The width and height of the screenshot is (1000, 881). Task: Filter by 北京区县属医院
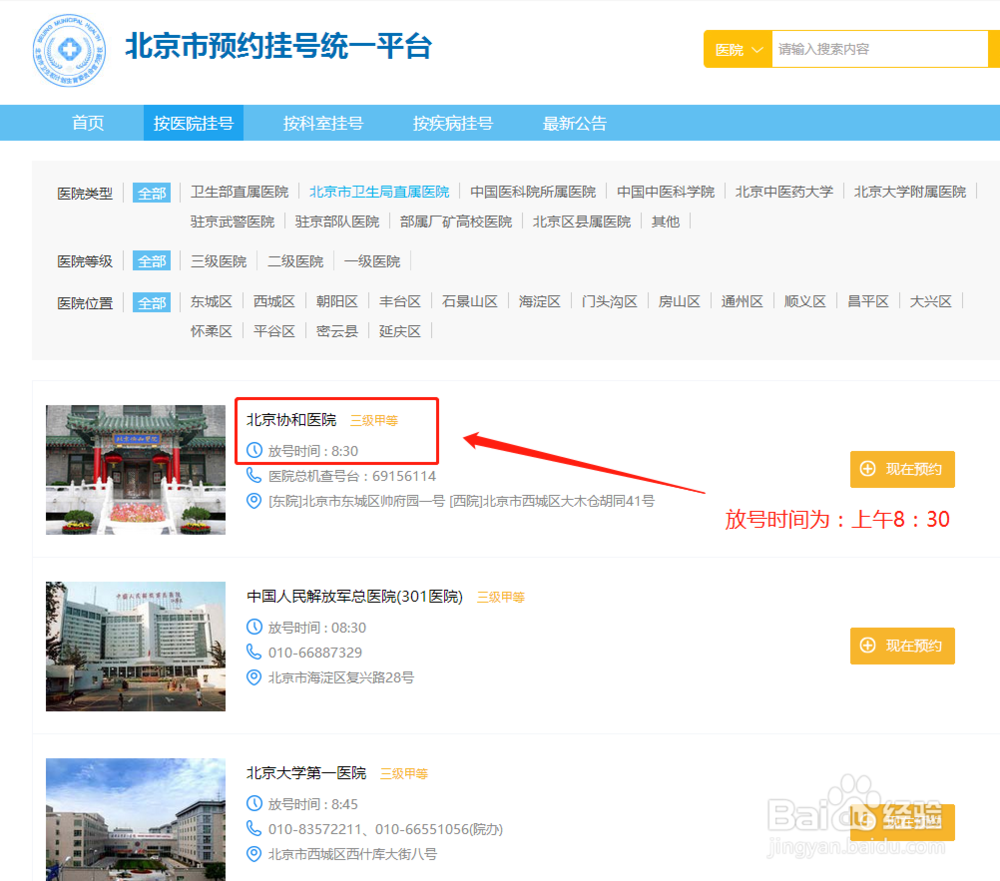[x=582, y=221]
